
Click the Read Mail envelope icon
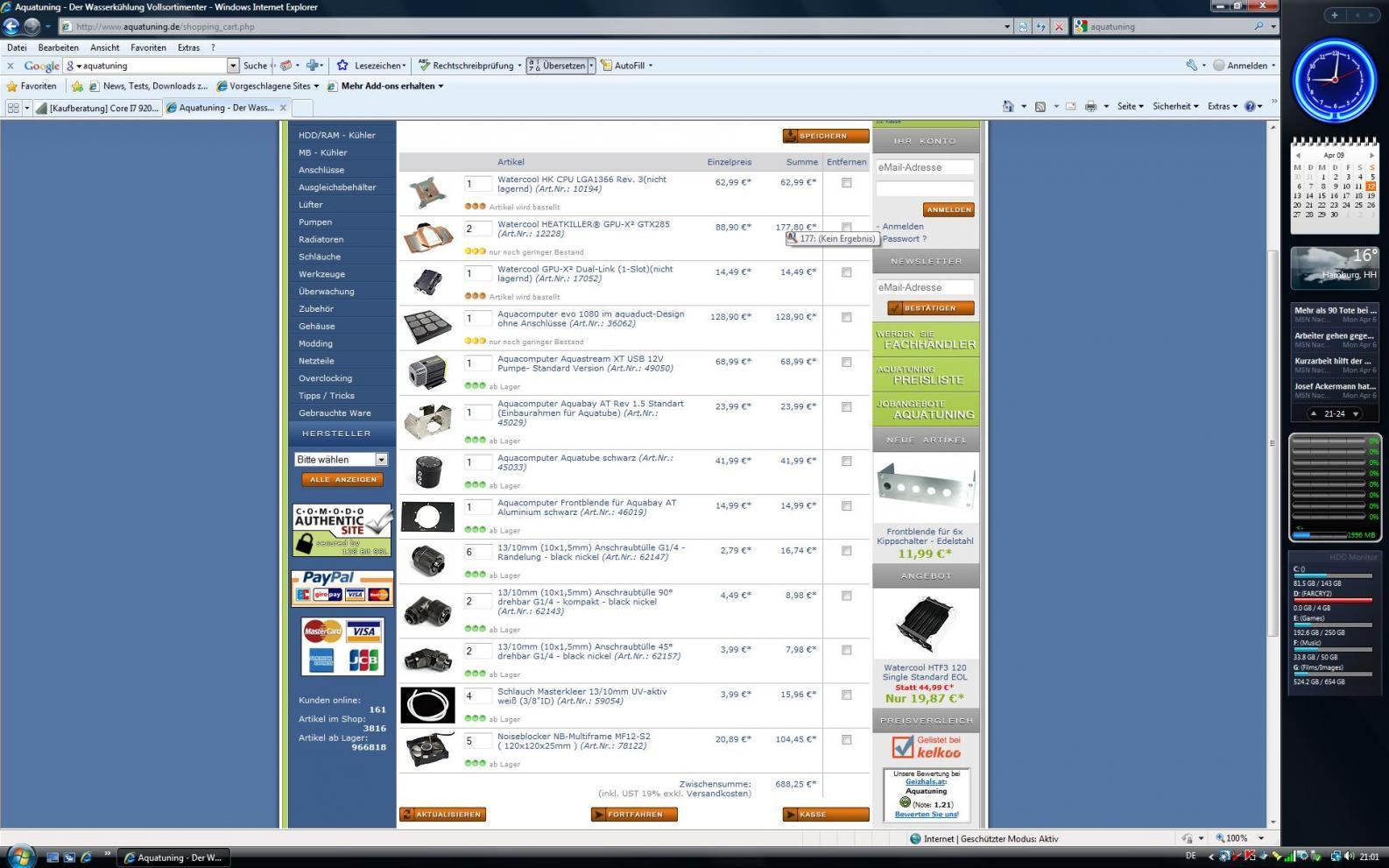click(x=1070, y=106)
